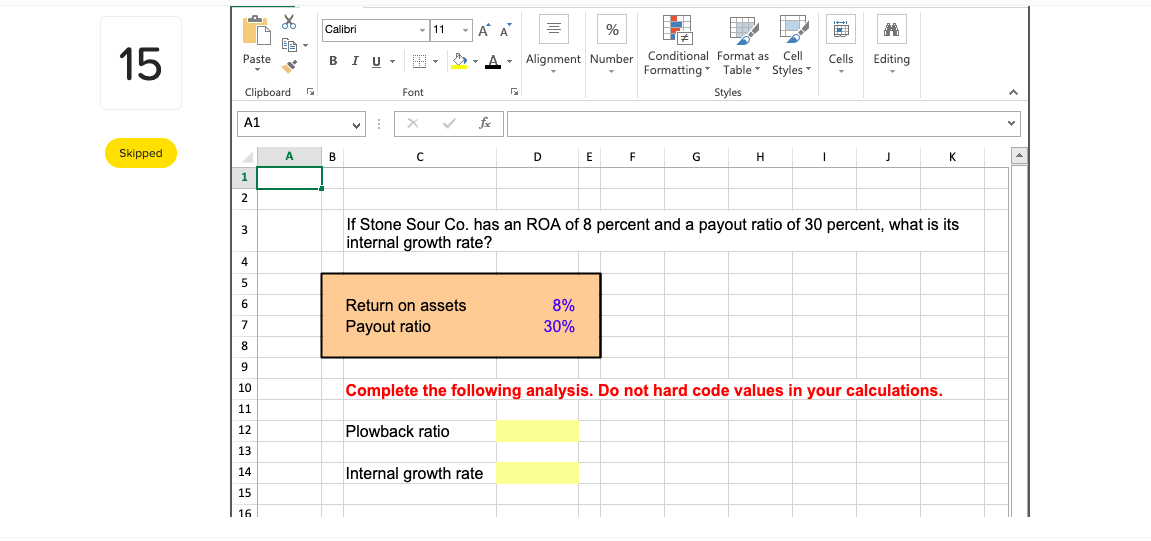The height and width of the screenshot is (541, 1151).
Task: Expand fill color options arrow
Action: (x=476, y=61)
